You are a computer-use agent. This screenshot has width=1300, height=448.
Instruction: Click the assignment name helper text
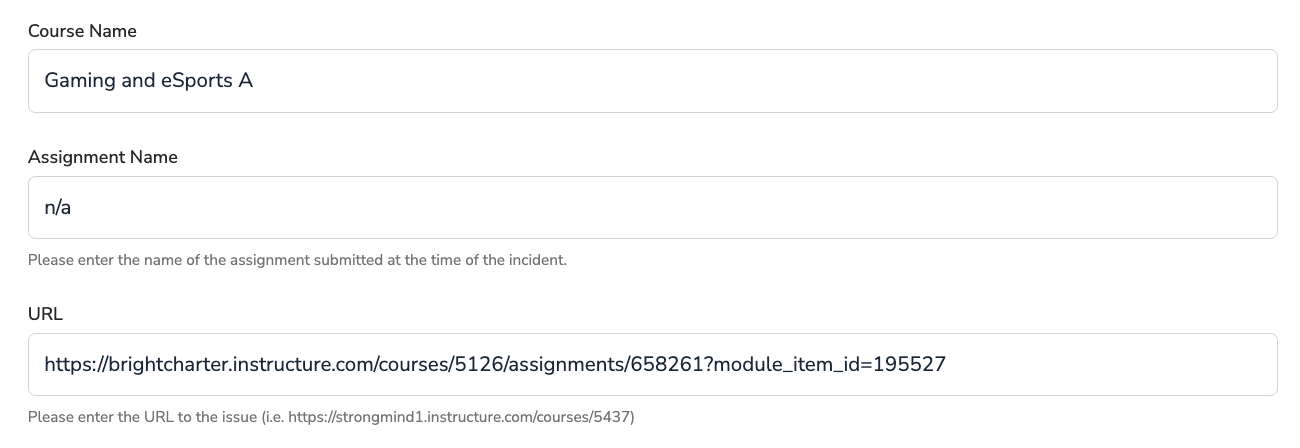(x=297, y=261)
